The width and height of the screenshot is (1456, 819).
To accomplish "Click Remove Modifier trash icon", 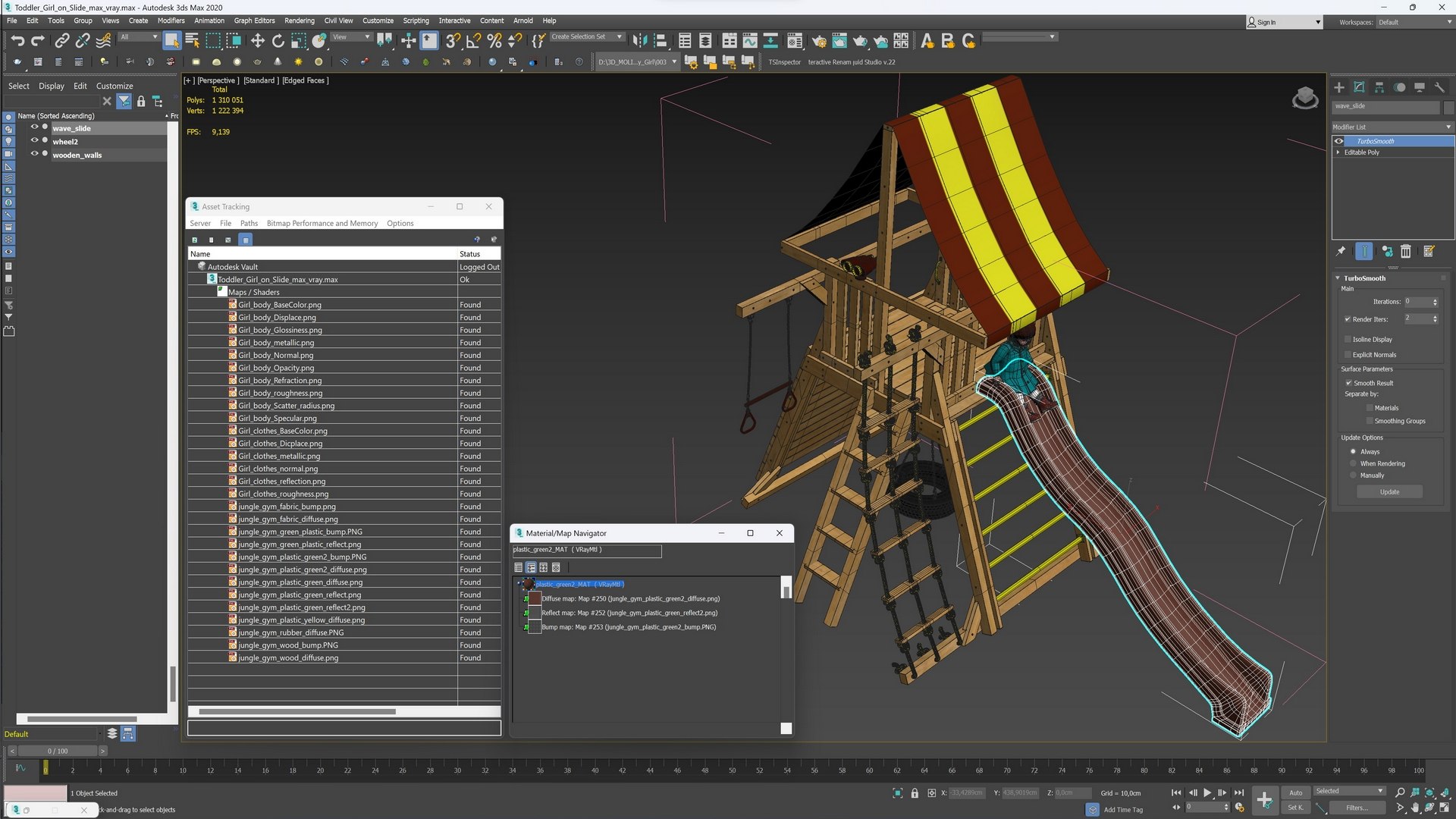I will pos(1406,251).
